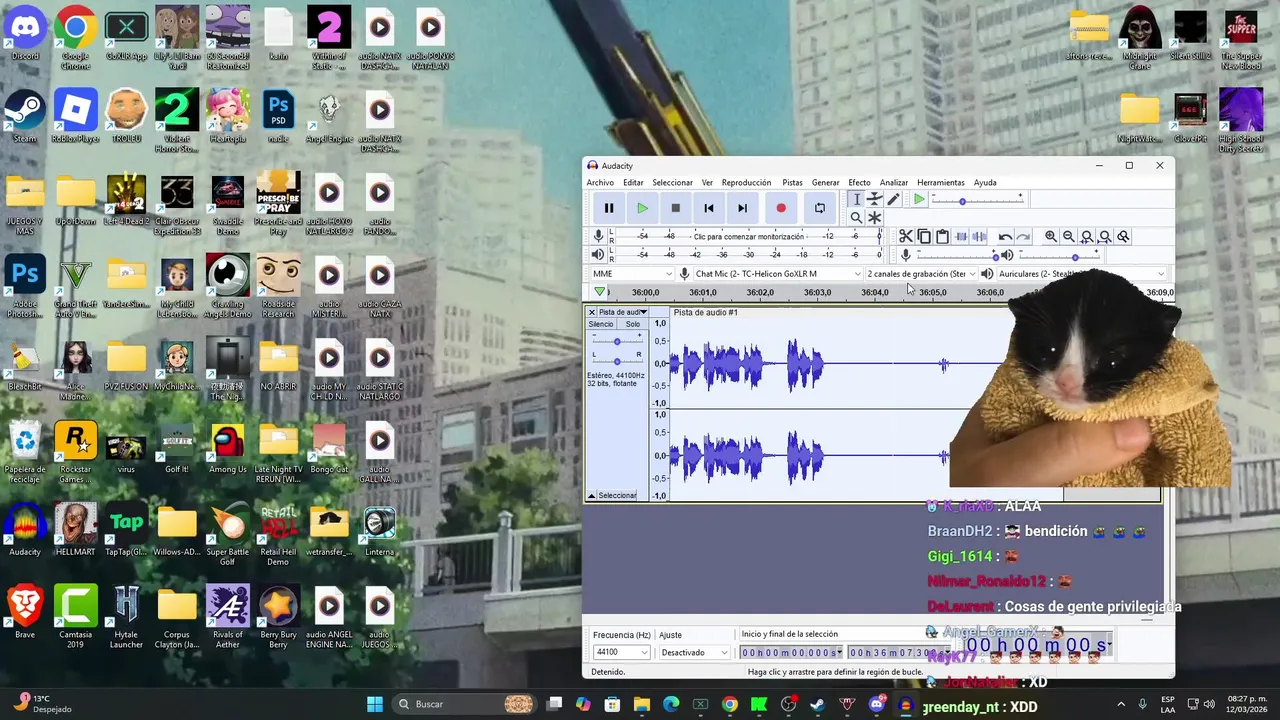Click the Redo arrow icon
The image size is (1280, 720).
pyautogui.click(x=1023, y=237)
